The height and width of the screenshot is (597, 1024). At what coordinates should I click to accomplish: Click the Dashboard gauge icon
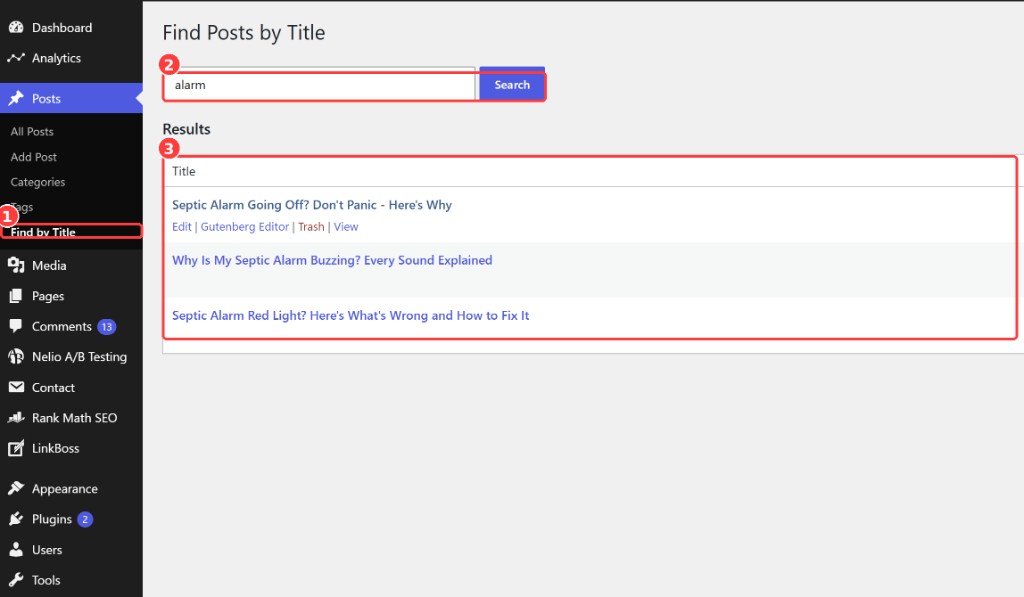16,27
